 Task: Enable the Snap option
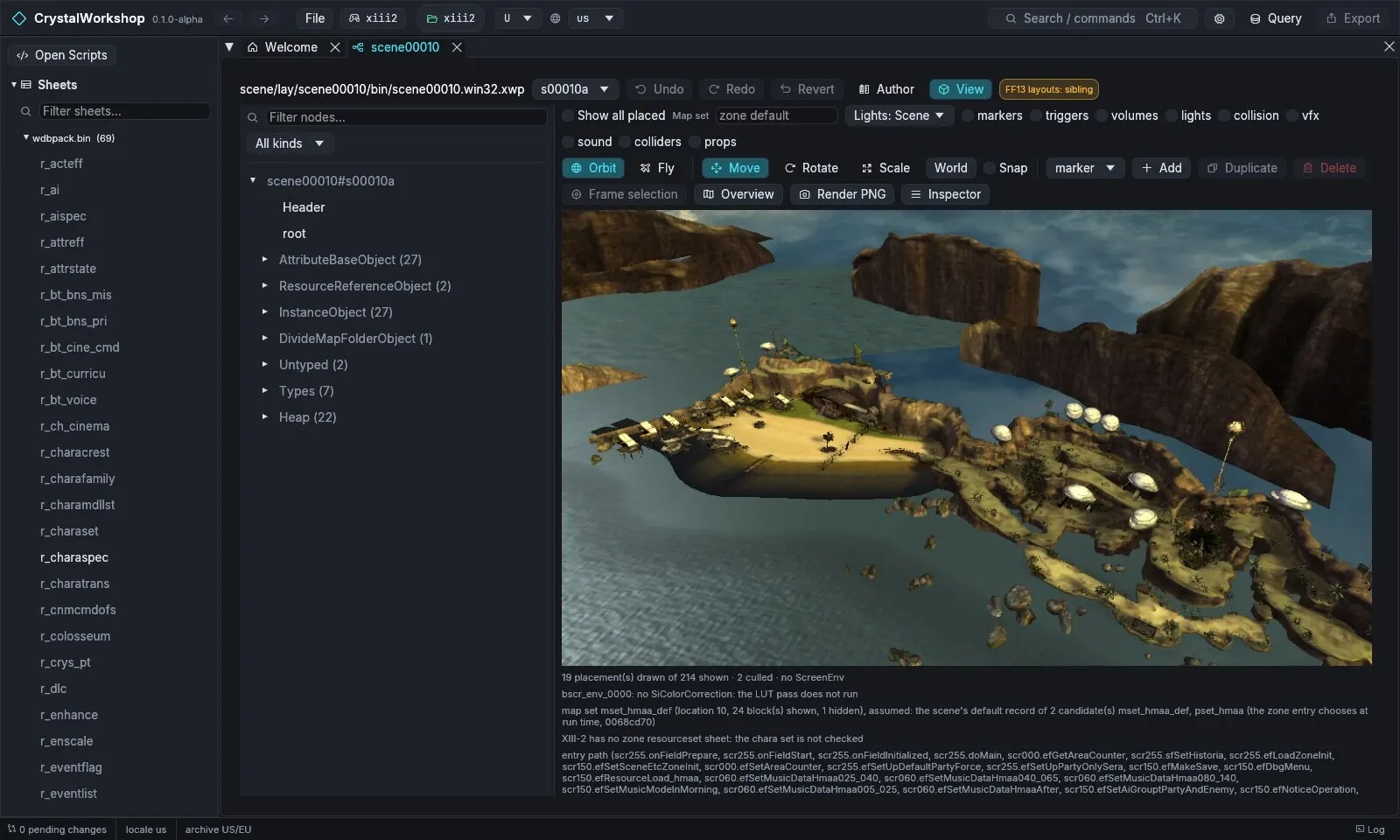[990, 168]
